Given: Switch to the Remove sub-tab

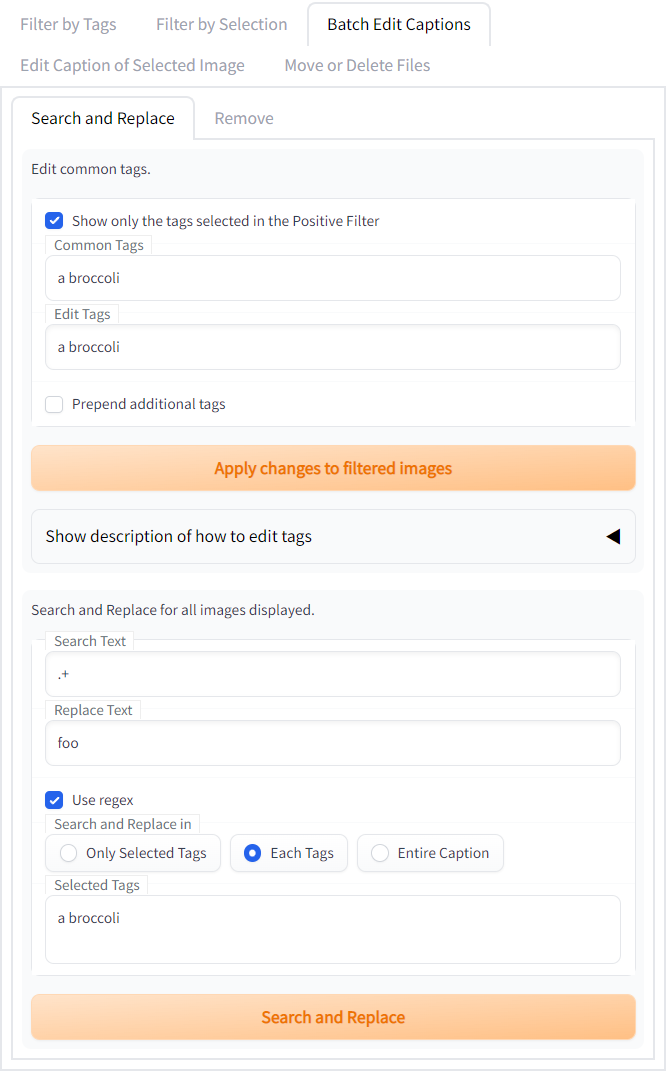Looking at the screenshot, I should click(244, 118).
